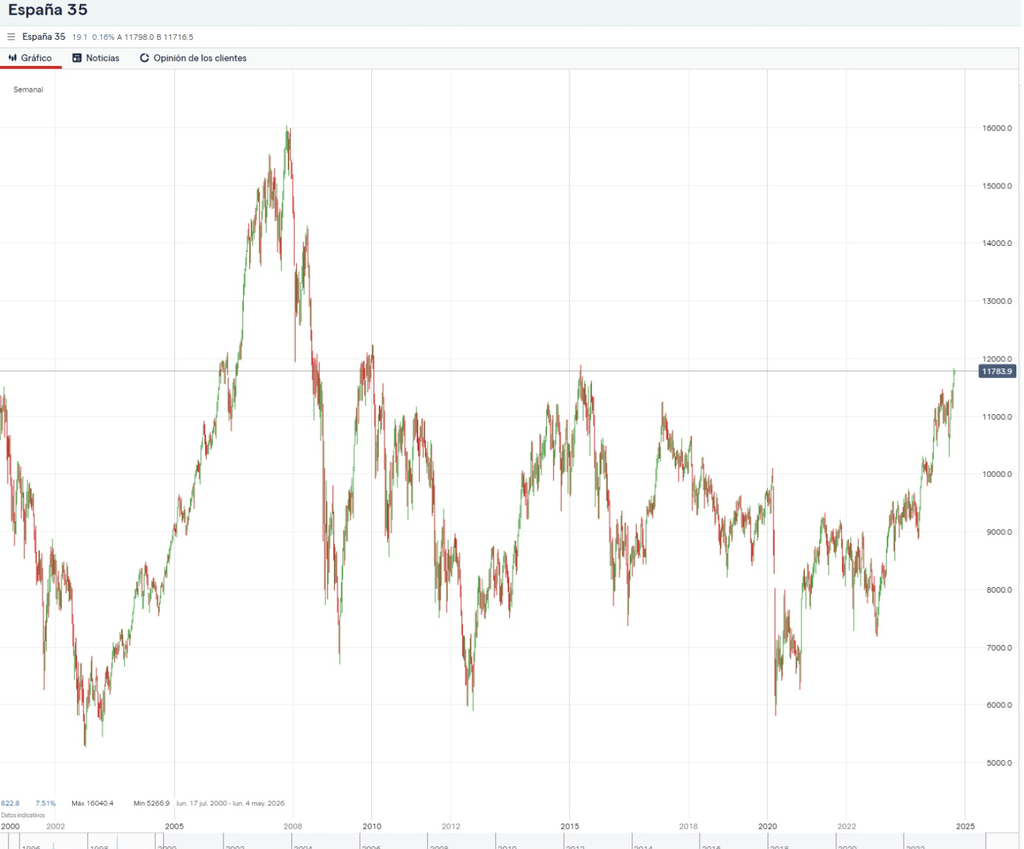The height and width of the screenshot is (849, 1024).
Task: Click the España 35 instrument name in toolbar
Action: coord(44,37)
